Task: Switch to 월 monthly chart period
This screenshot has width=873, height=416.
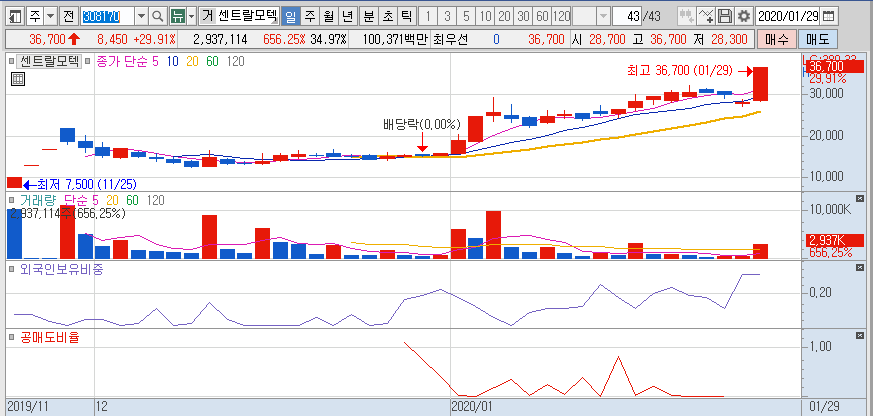Action: (x=328, y=17)
